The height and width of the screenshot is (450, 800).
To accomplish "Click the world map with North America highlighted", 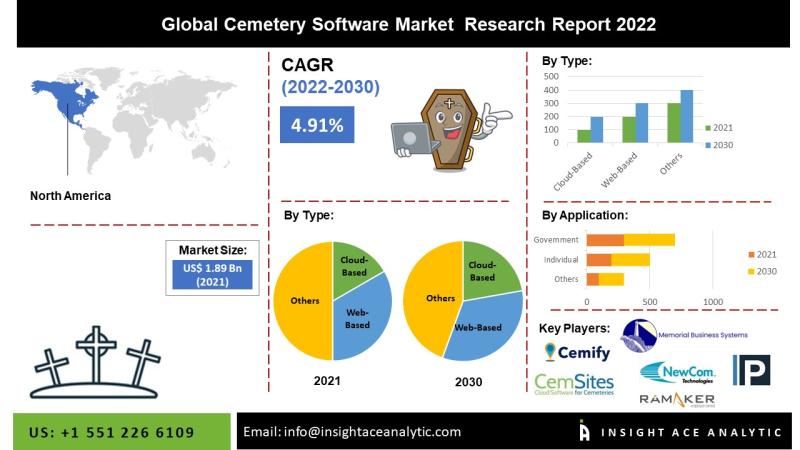I will tap(134, 120).
